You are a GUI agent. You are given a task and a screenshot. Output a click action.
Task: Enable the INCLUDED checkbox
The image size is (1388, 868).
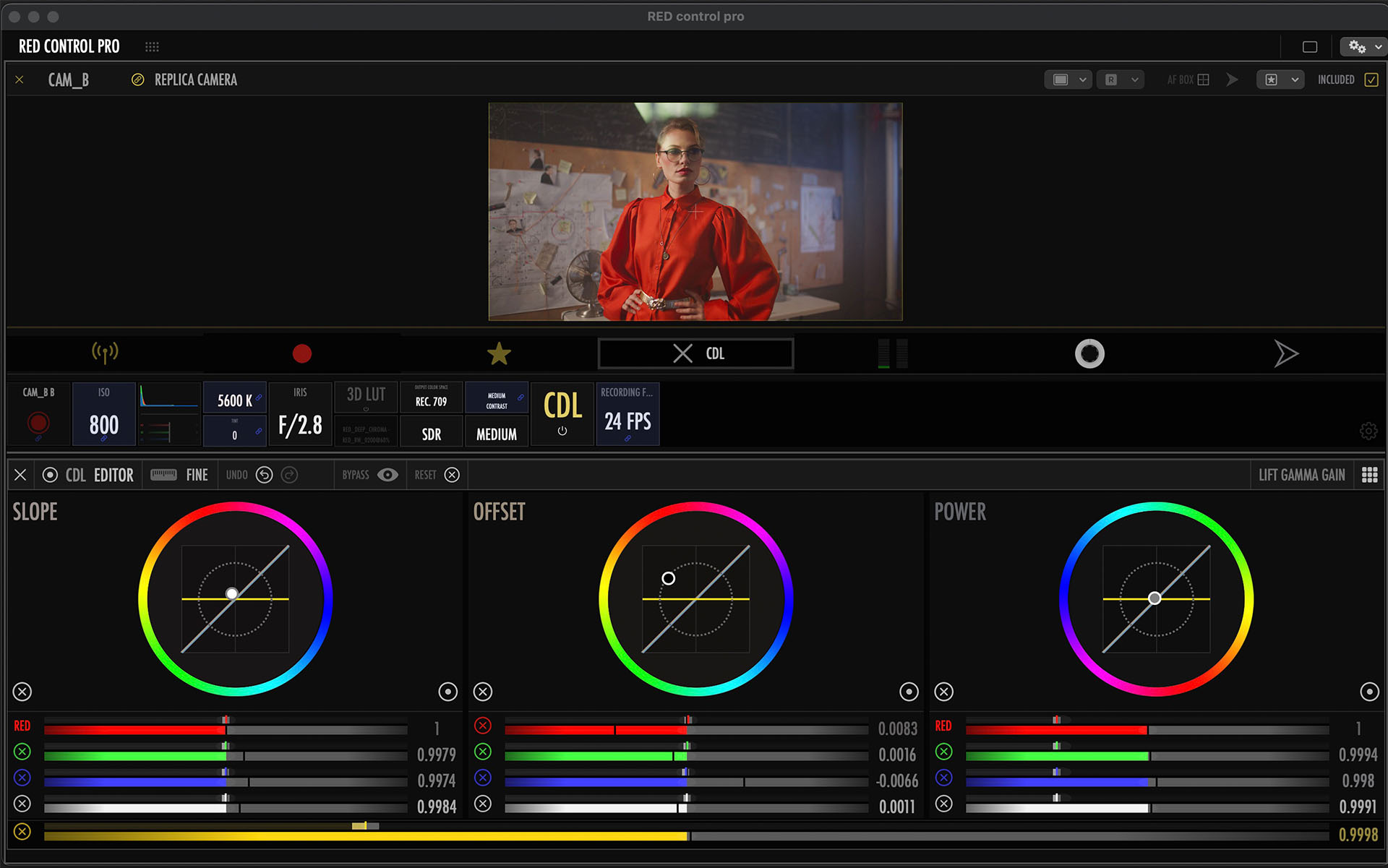click(1371, 80)
